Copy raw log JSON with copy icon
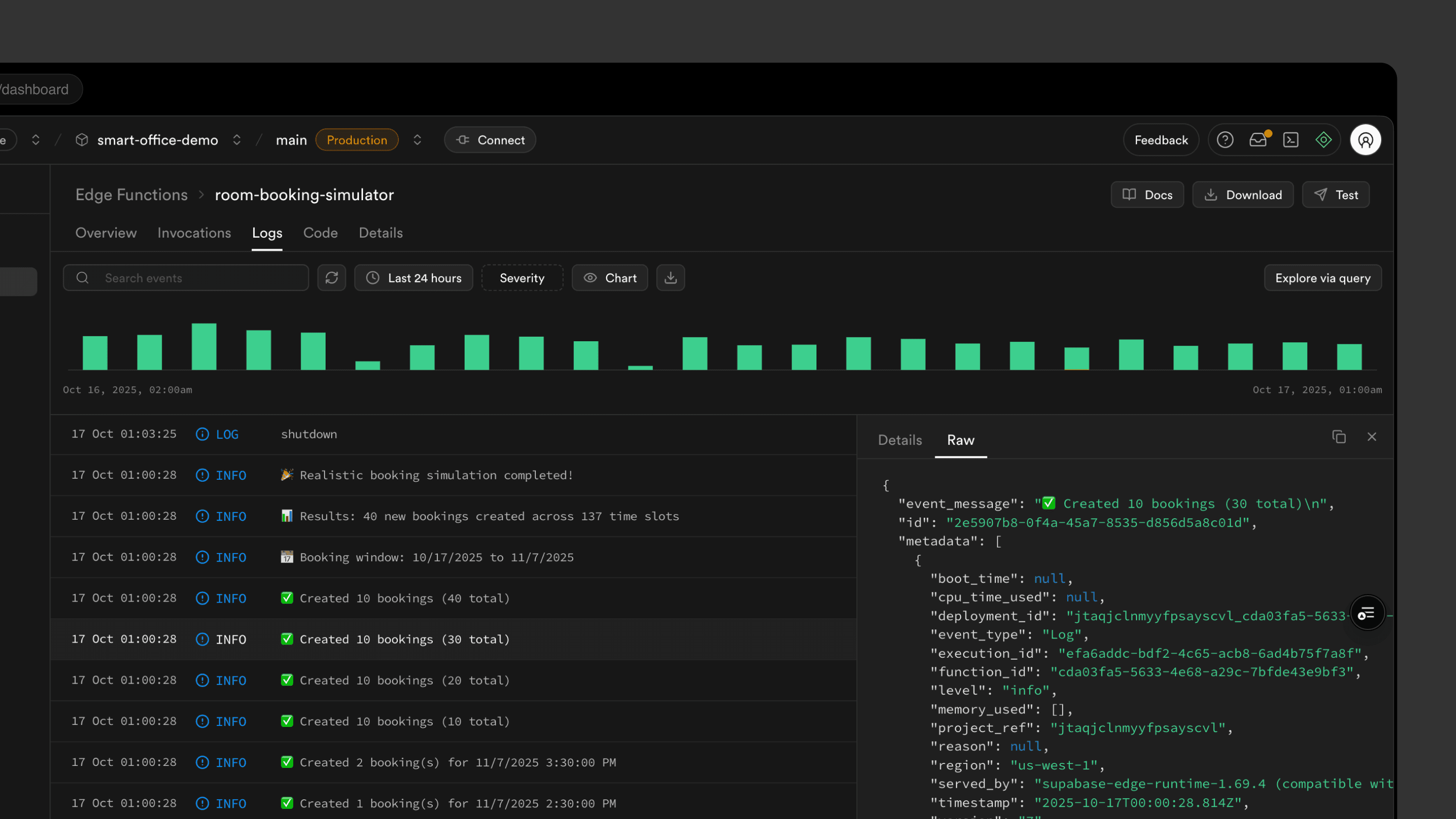This screenshot has height=819, width=1456. pyautogui.click(x=1339, y=437)
